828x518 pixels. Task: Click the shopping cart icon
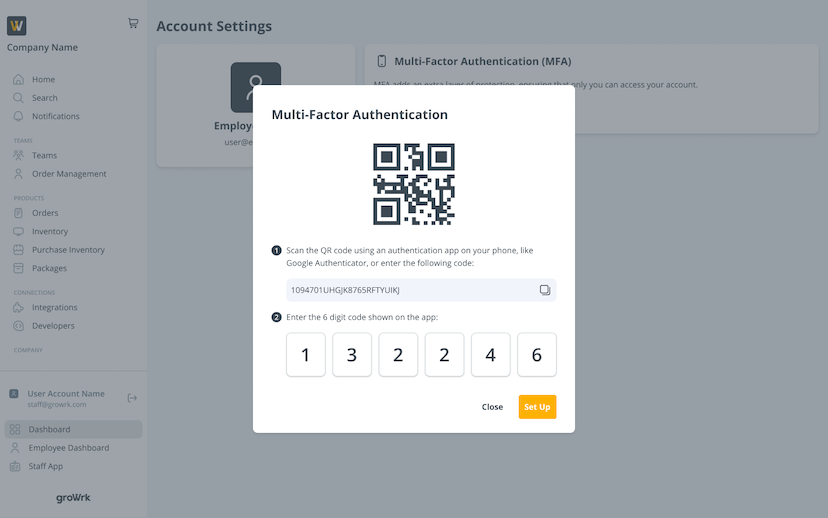tap(133, 23)
